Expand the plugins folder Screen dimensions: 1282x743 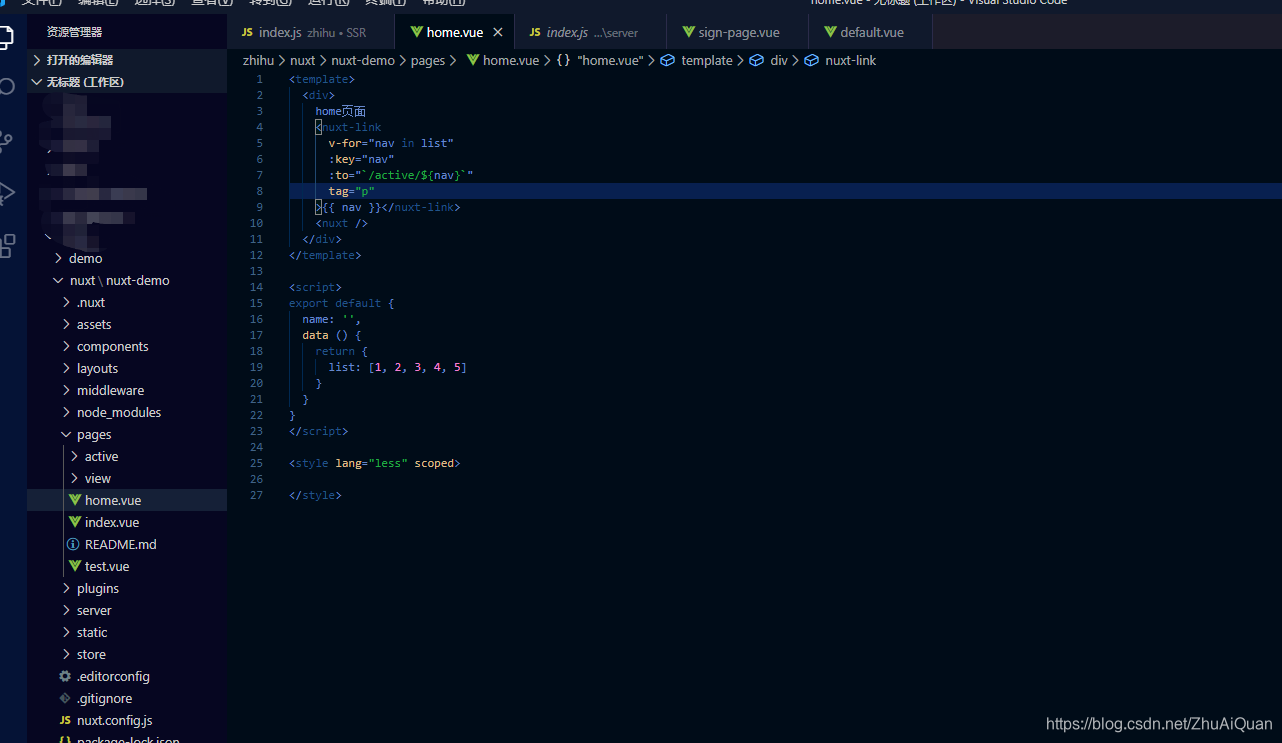click(x=127, y=588)
